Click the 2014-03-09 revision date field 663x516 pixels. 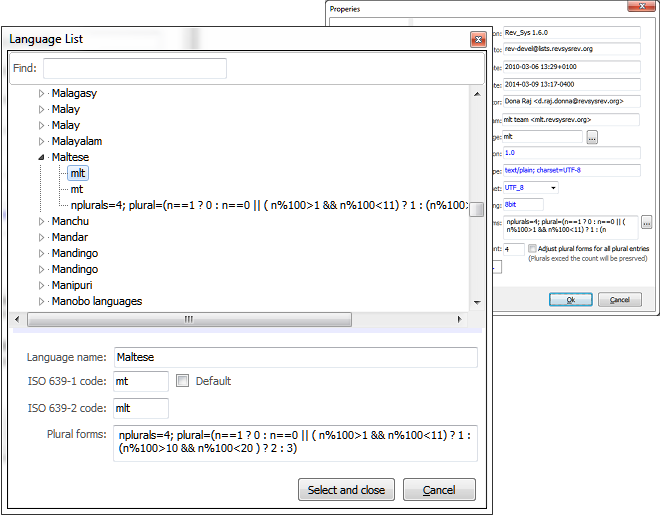tap(571, 85)
